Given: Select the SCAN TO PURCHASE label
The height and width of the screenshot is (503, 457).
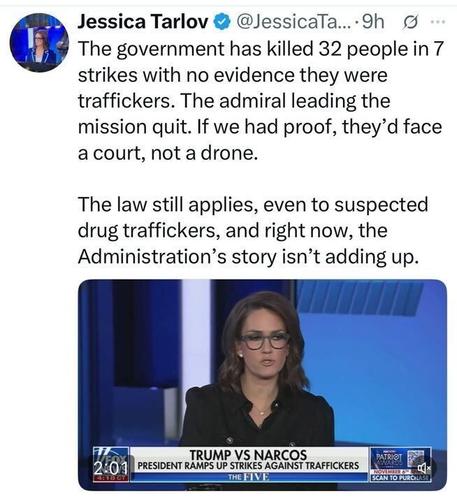Looking at the screenshot, I should (401, 478).
